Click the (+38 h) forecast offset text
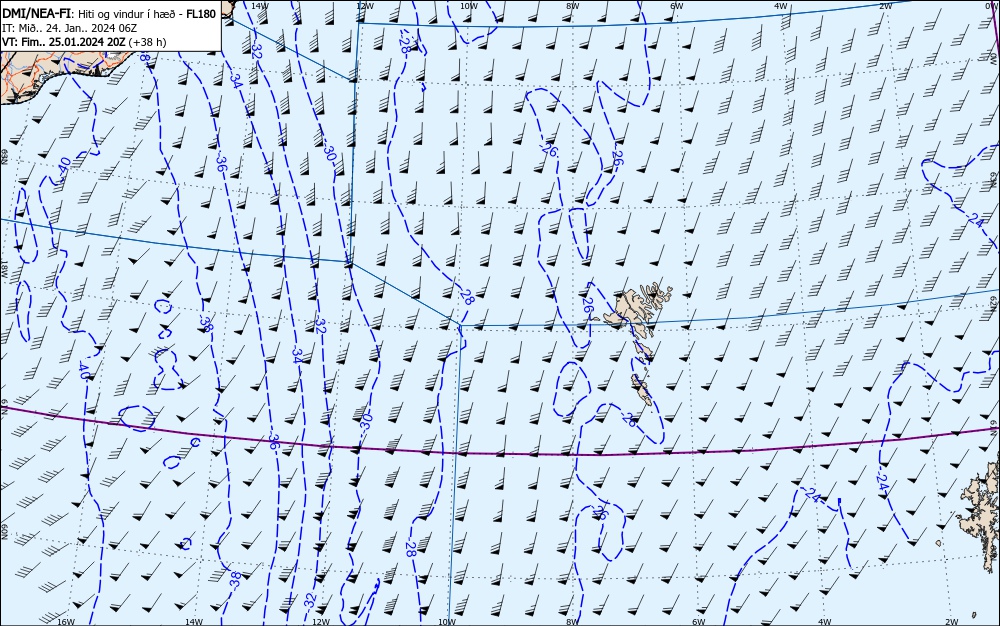Screen dimensions: 1000x626 pyautogui.click(x=147, y=42)
